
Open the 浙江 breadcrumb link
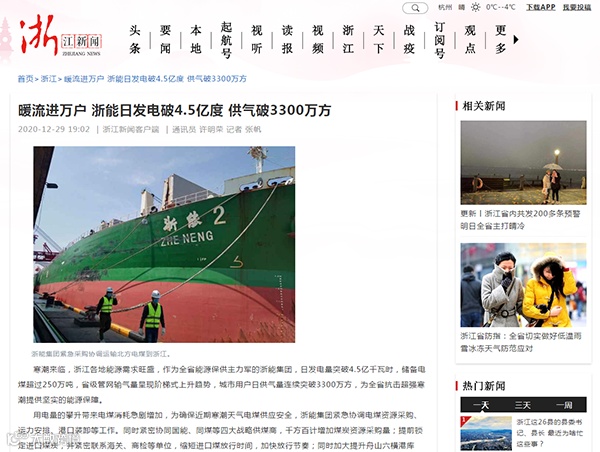coord(48,79)
